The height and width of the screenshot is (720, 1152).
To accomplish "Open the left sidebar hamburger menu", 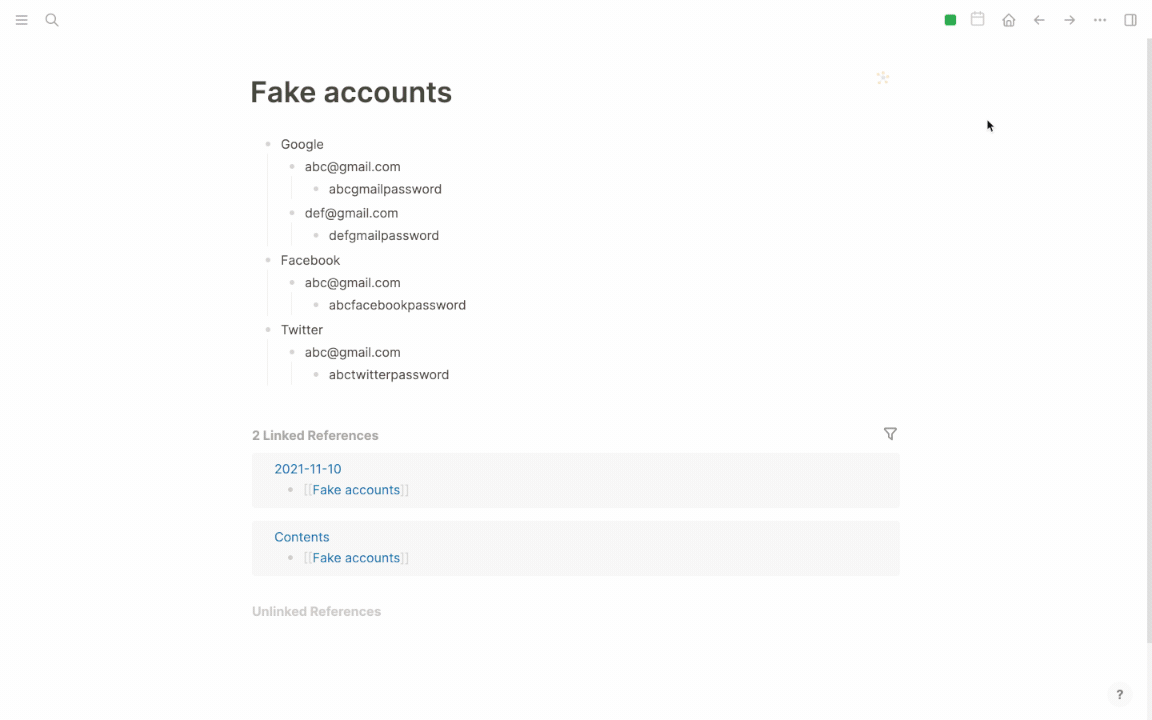I will tap(21, 20).
